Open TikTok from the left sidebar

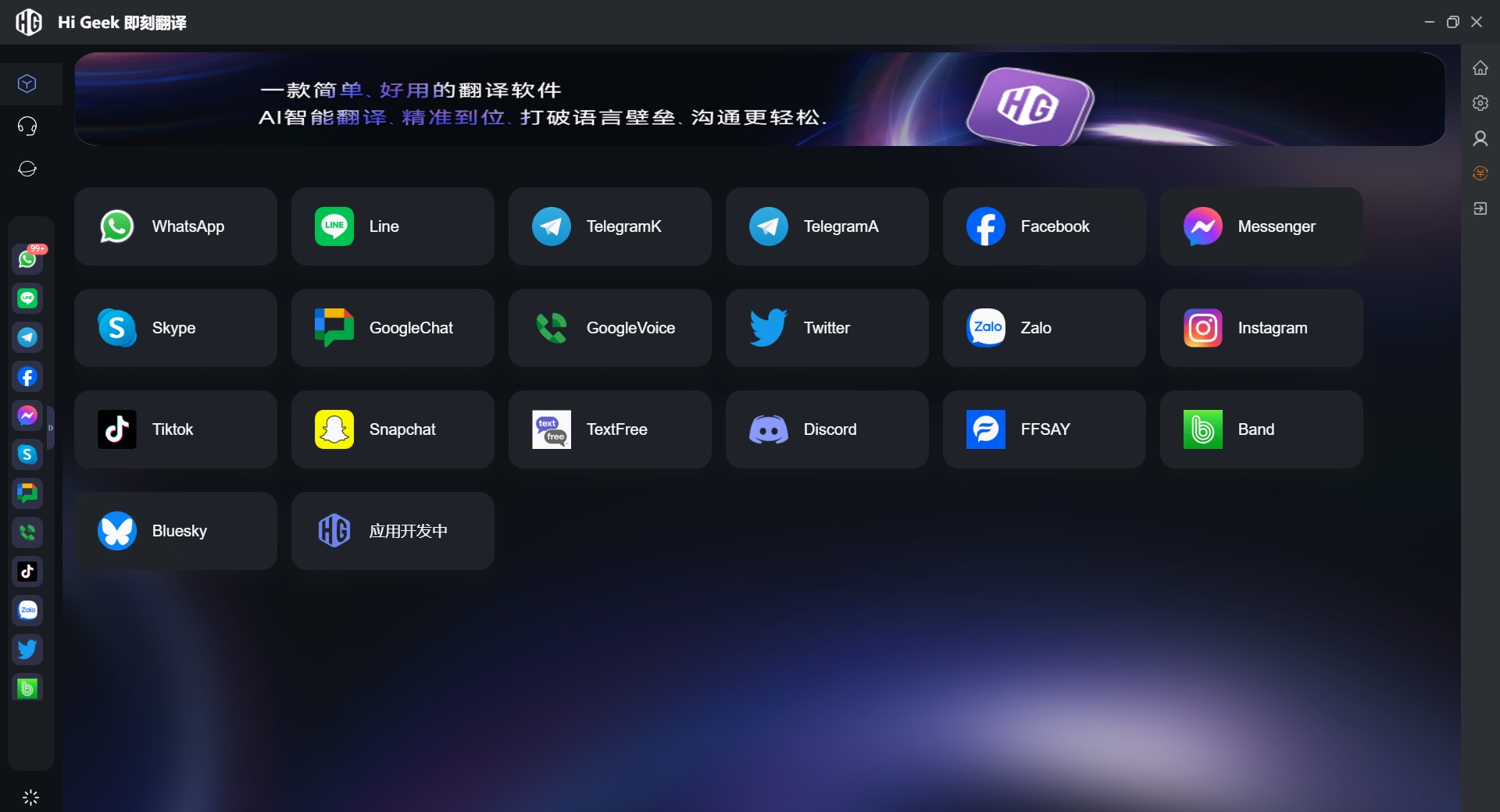[x=27, y=572]
